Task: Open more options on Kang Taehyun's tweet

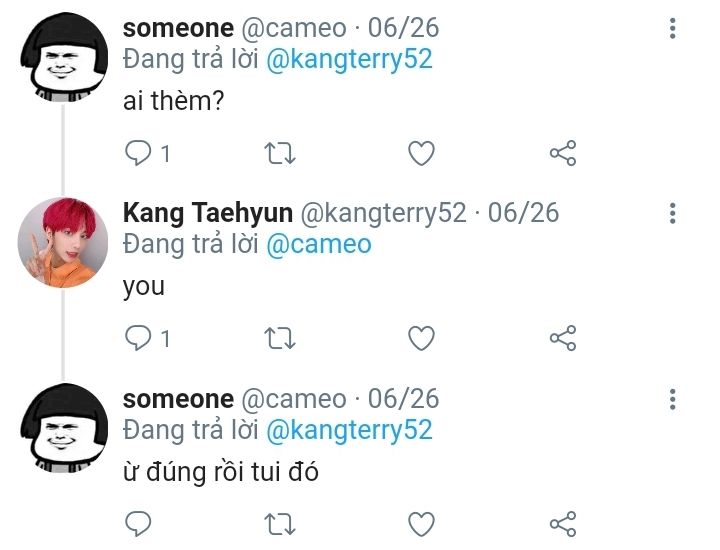Action: 673,213
